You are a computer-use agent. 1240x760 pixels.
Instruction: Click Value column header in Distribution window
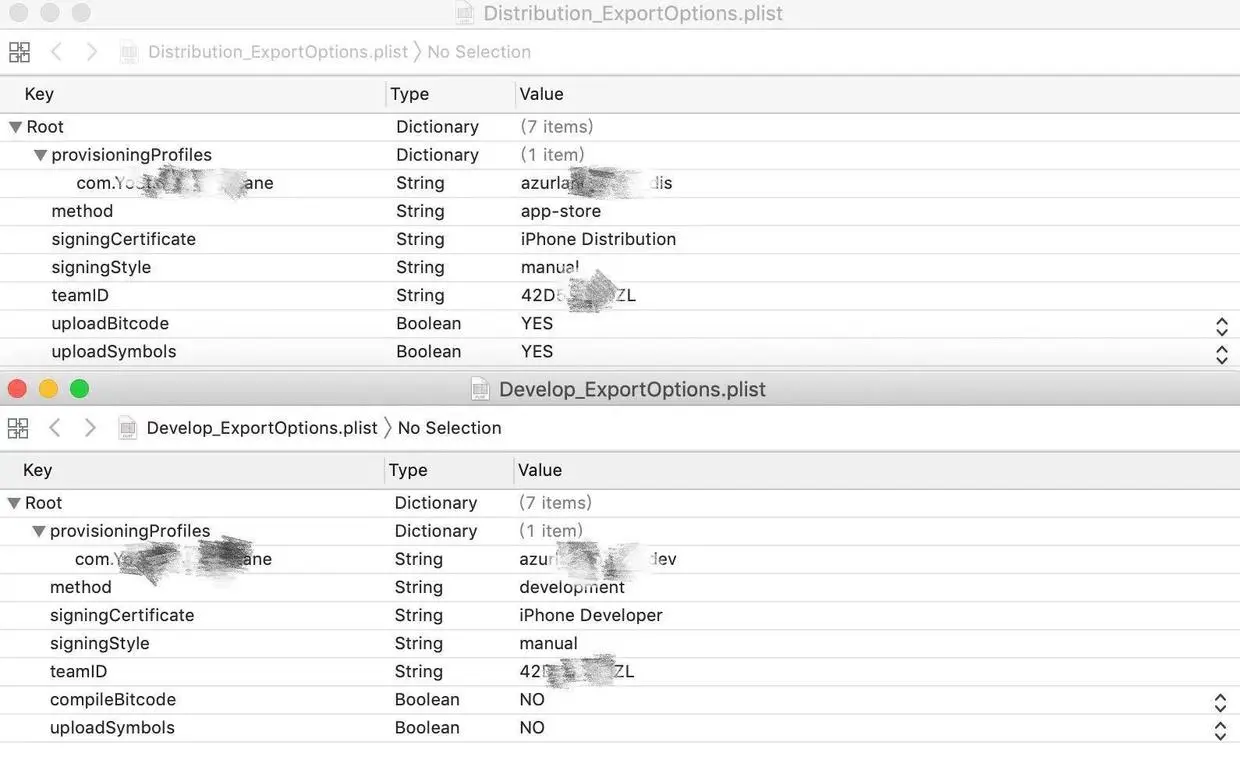pos(542,94)
